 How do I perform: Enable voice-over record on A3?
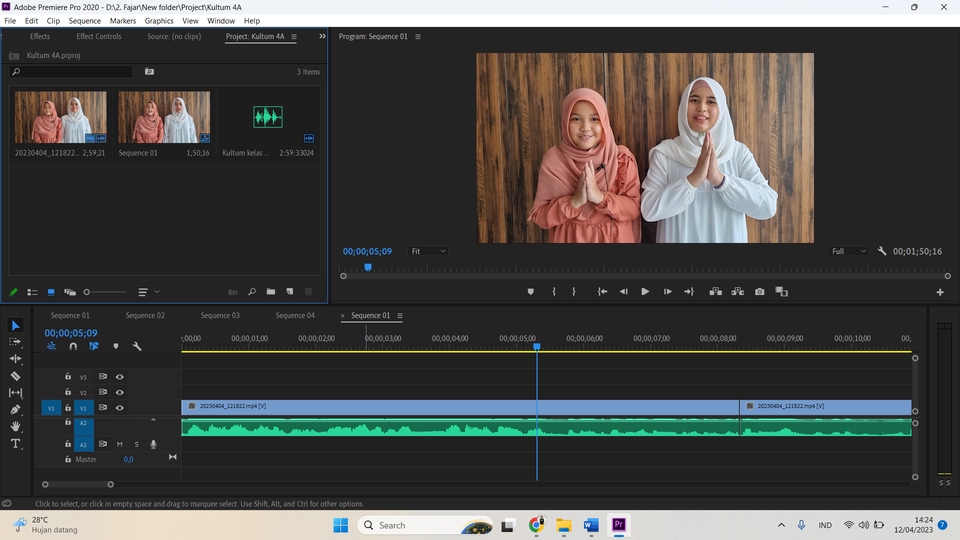click(x=153, y=444)
